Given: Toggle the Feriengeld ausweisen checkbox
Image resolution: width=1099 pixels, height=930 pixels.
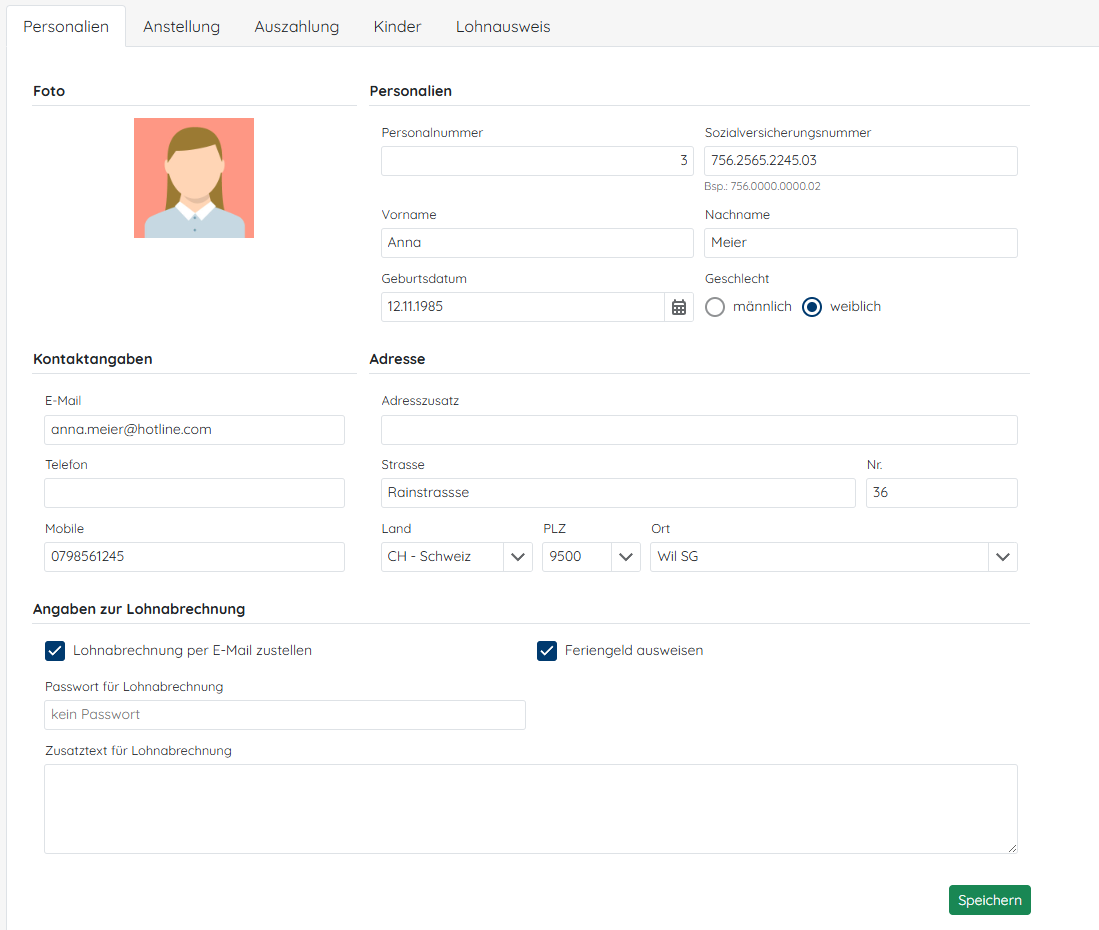Looking at the screenshot, I should (x=547, y=651).
